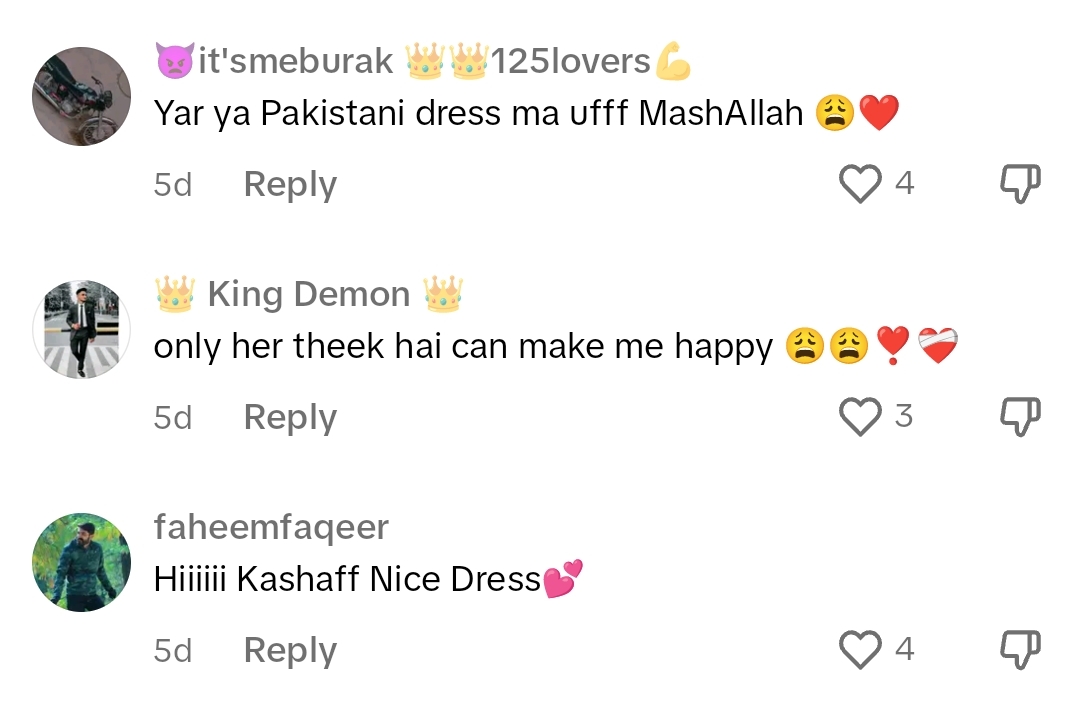Viewport: 1080px width, 710px height.
Task: Like it'smeburak's comment with the heart icon
Action: pos(858,183)
